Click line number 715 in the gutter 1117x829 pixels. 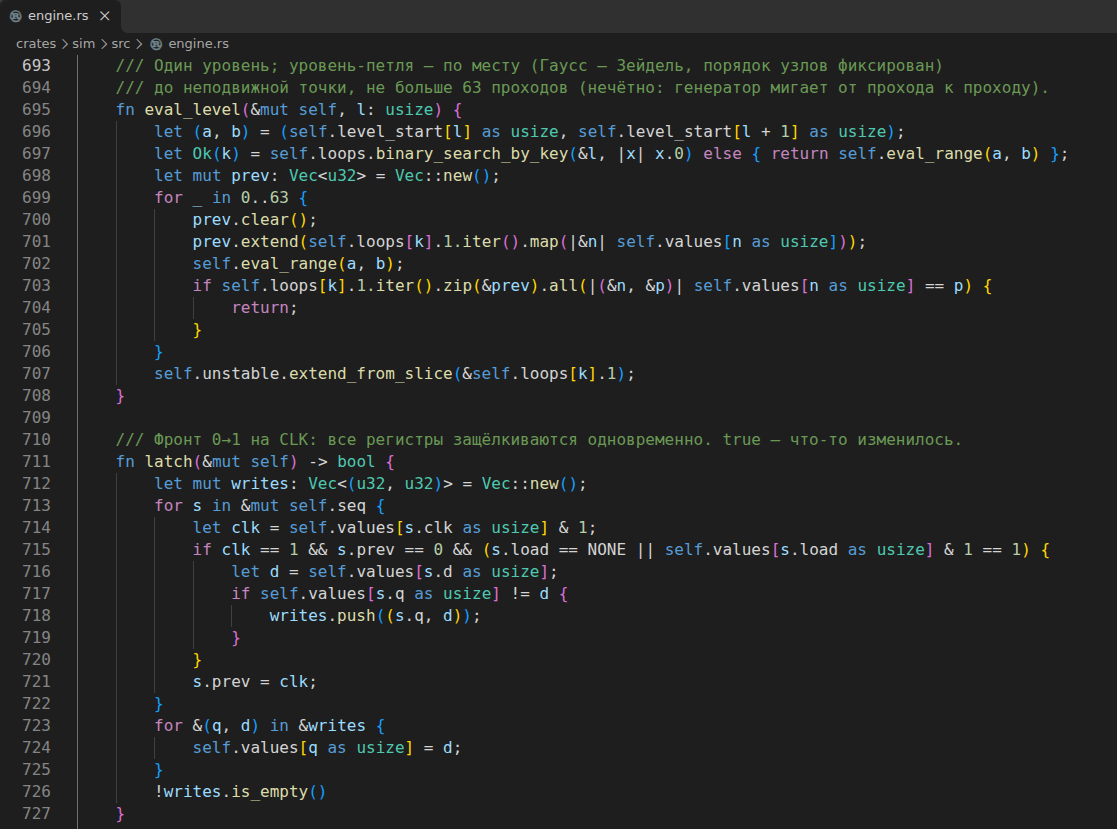36,549
